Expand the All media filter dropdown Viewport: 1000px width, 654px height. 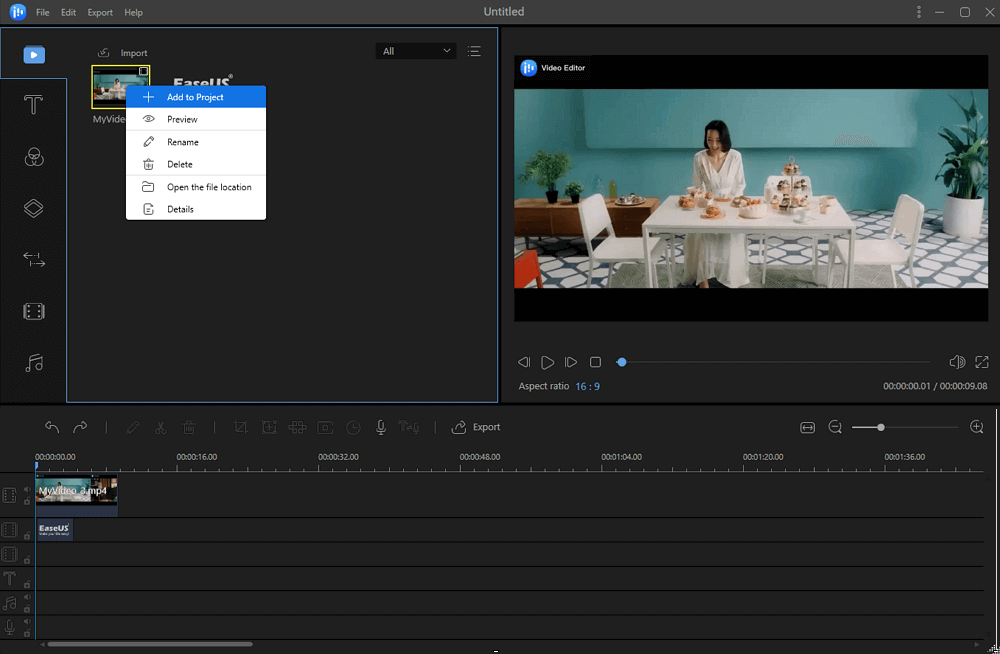point(416,51)
